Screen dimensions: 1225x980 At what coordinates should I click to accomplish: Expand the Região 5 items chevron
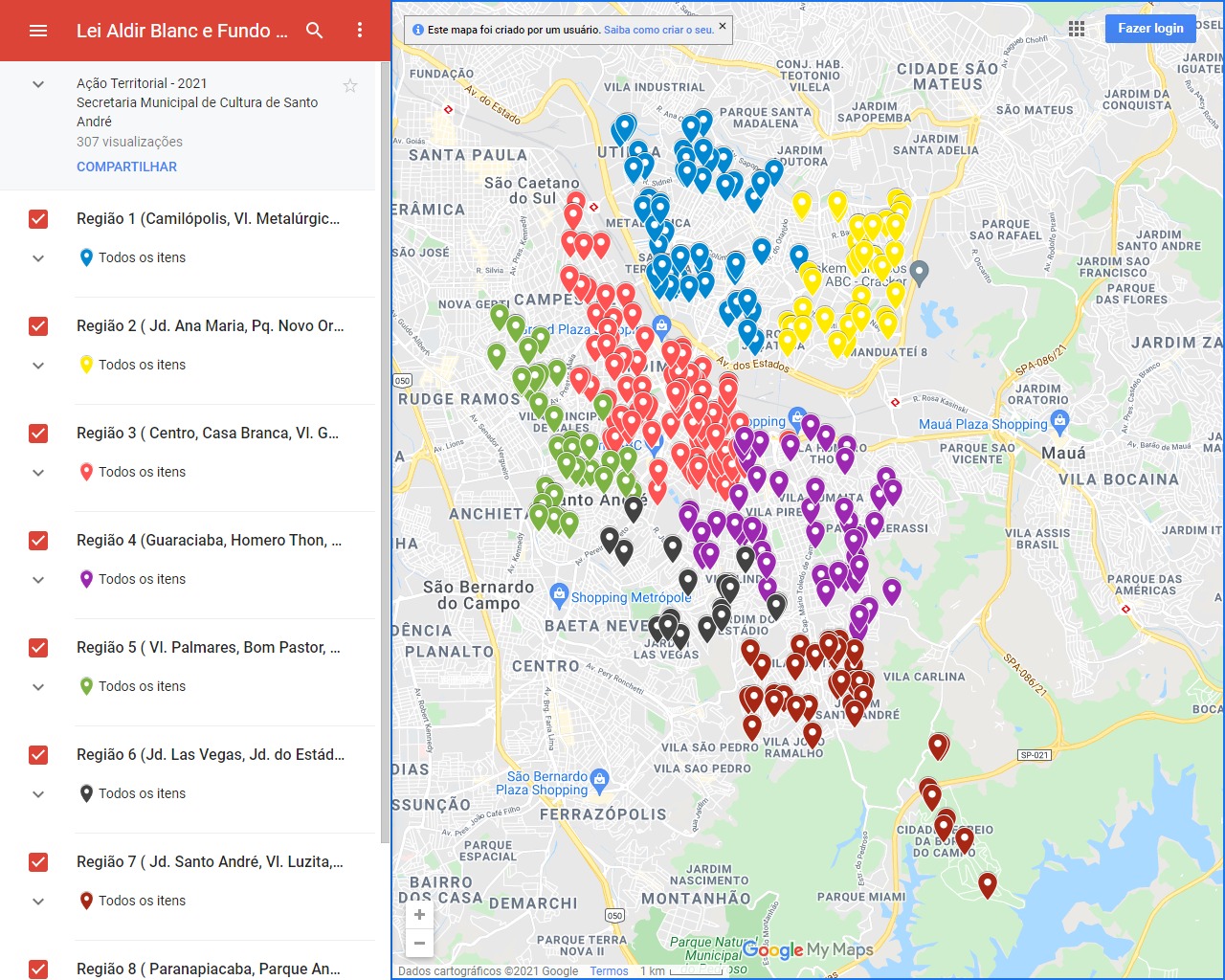coord(38,687)
